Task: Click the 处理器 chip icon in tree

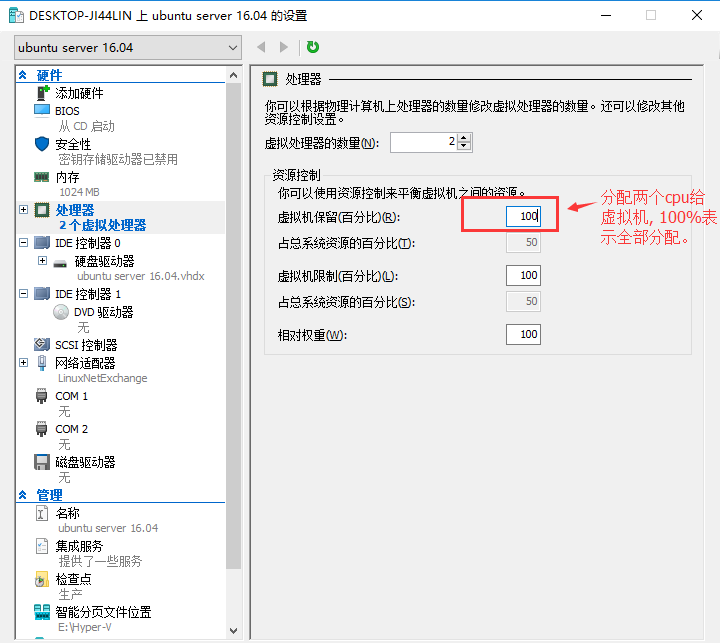Action: click(x=42, y=210)
